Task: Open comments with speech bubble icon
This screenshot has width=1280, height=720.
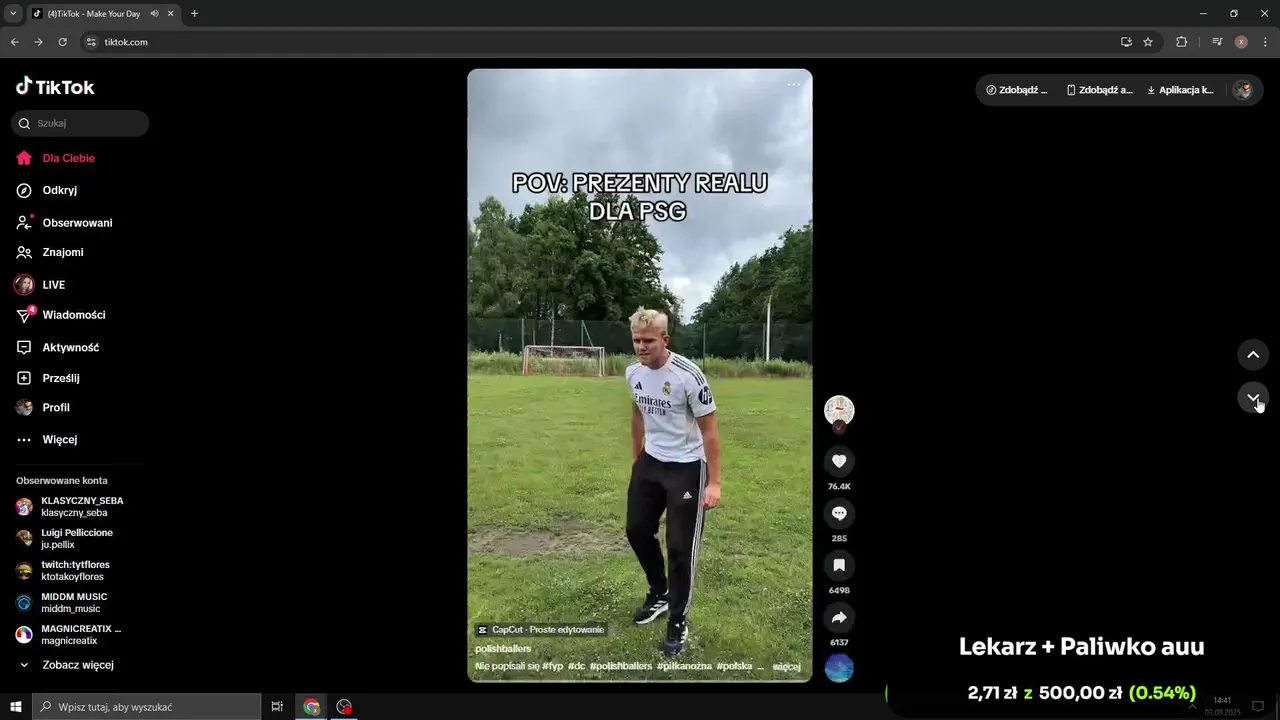Action: 839,513
